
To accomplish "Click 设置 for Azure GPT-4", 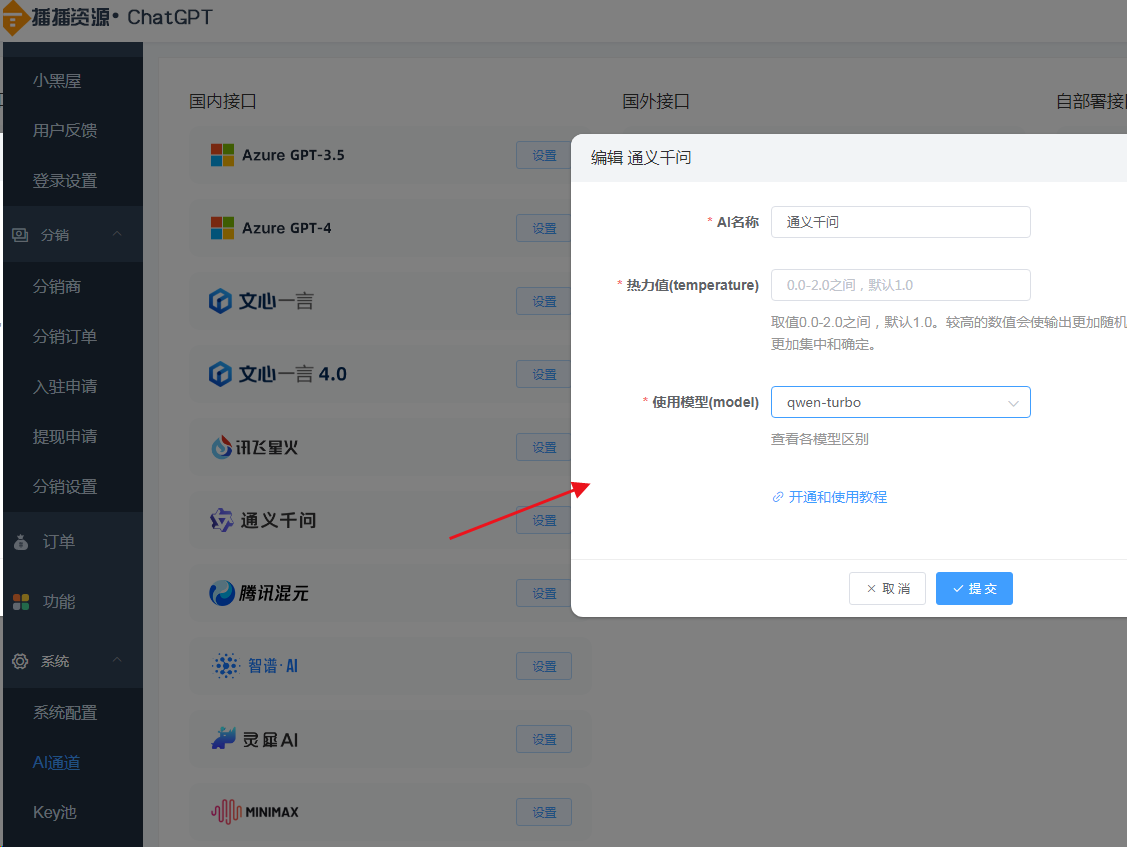I will (544, 228).
